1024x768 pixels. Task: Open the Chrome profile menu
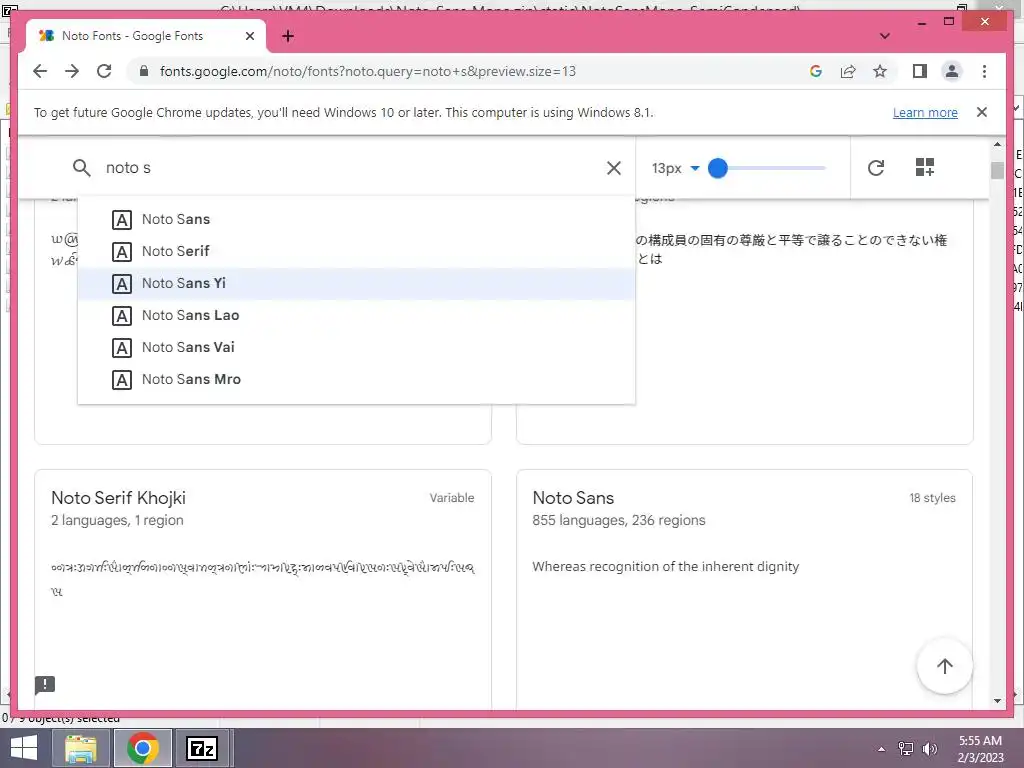pos(952,71)
